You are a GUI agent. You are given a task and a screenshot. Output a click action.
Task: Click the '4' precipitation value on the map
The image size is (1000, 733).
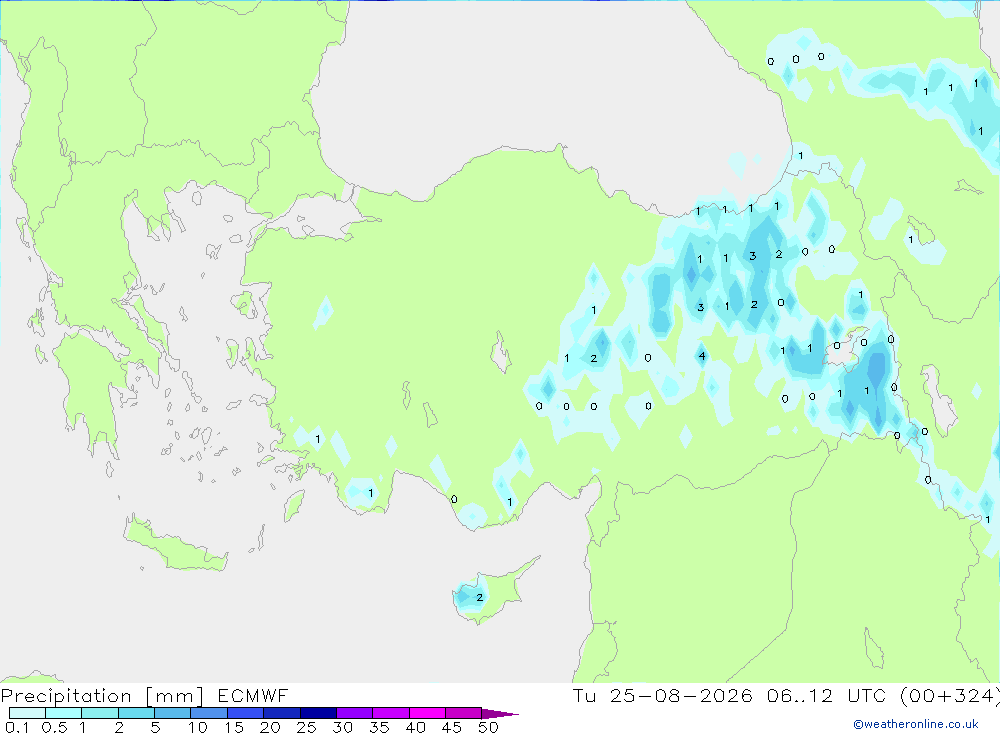pos(702,356)
